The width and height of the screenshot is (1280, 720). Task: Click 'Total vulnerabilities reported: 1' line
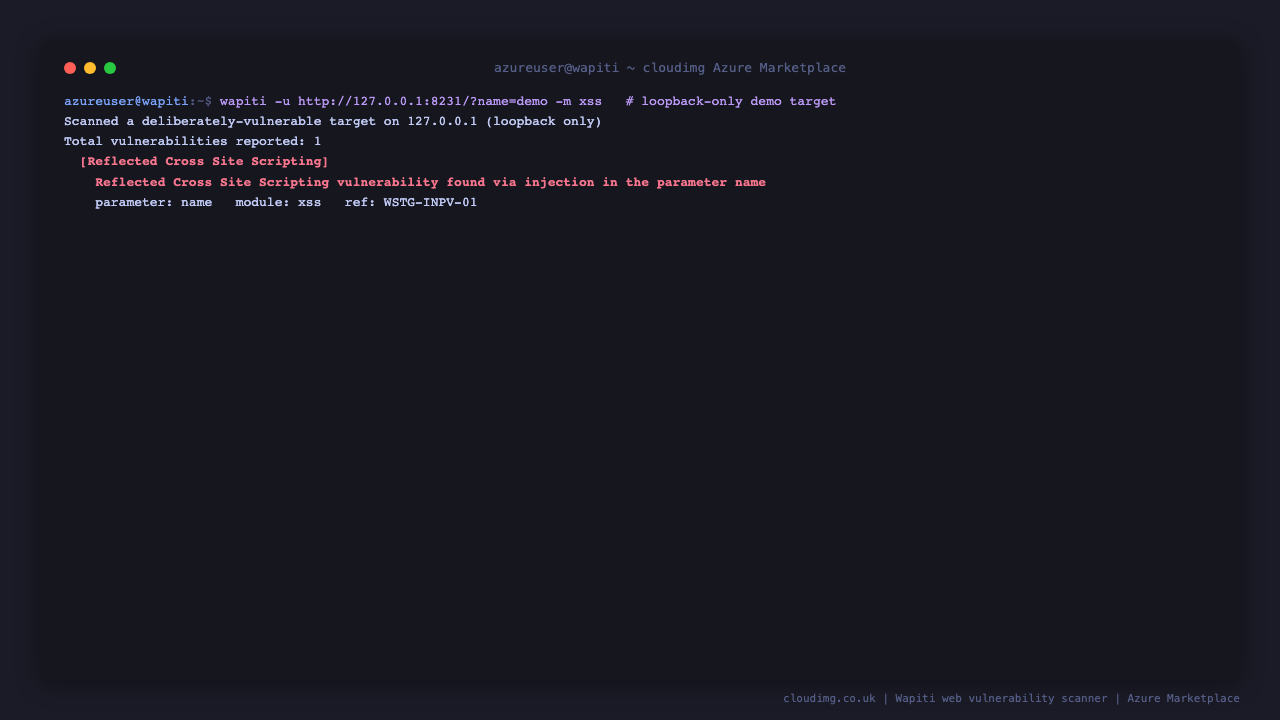coord(193,142)
